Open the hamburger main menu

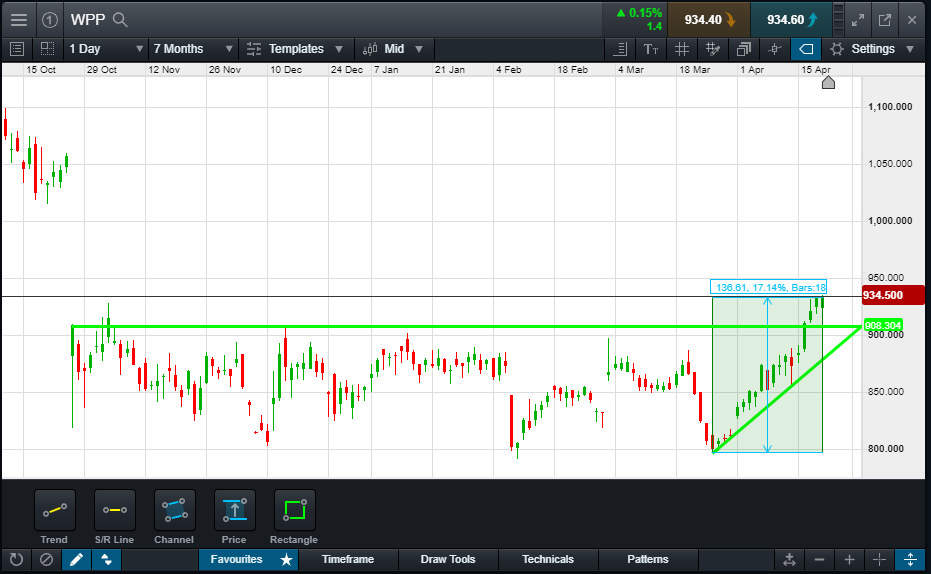[18, 20]
